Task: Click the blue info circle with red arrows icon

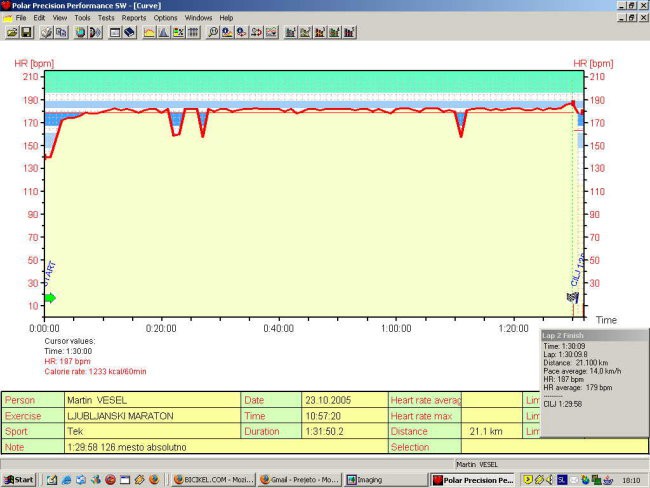Action: pos(242,32)
